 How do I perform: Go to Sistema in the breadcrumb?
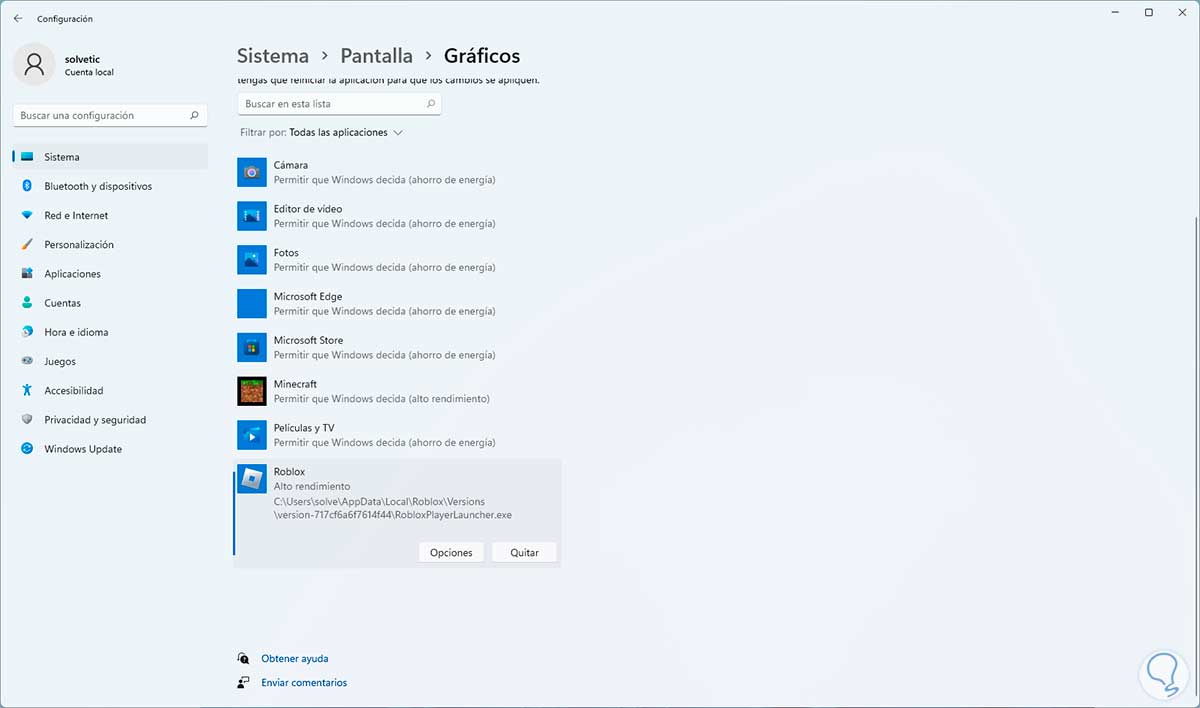(x=273, y=56)
